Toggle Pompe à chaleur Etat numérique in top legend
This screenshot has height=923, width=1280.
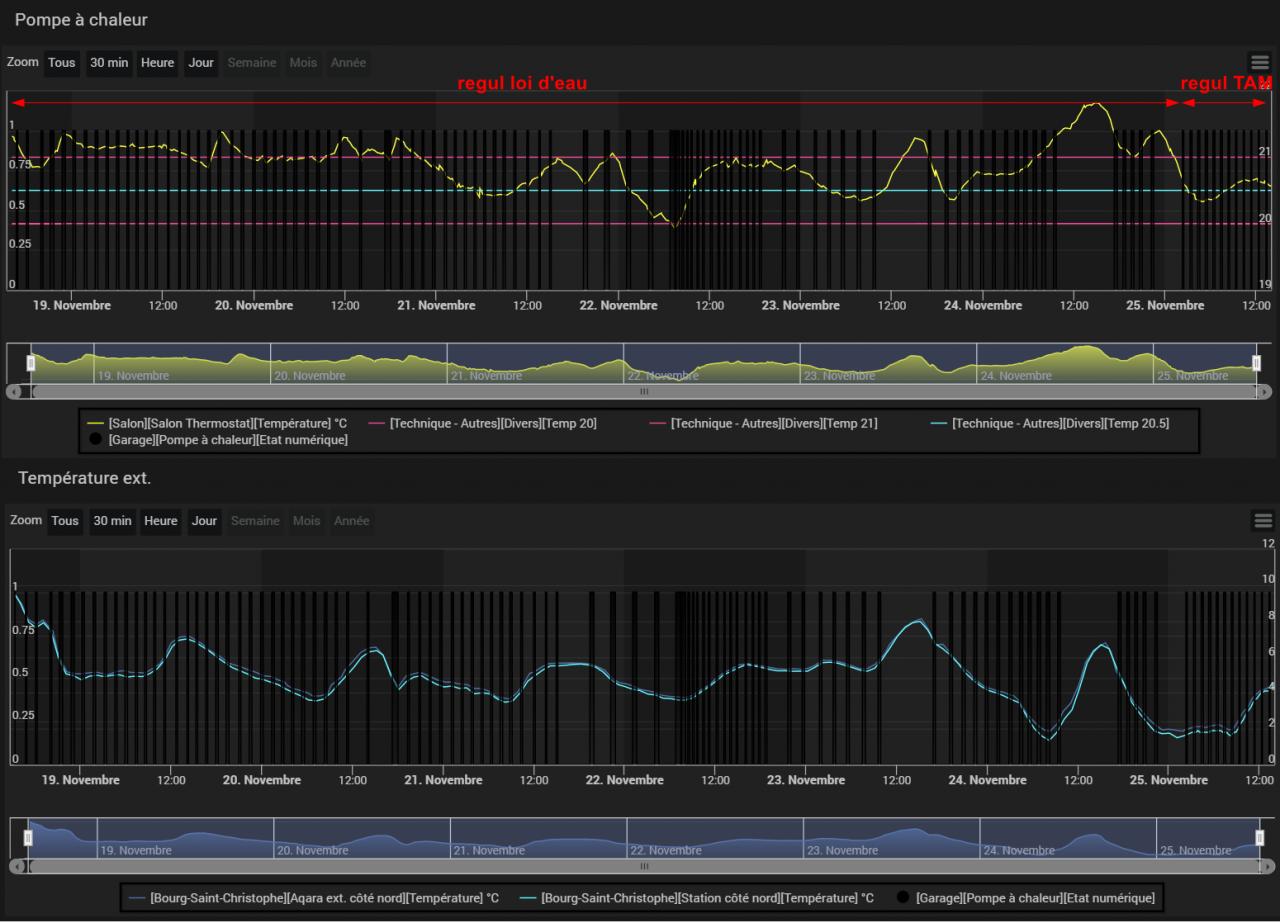tap(218, 440)
